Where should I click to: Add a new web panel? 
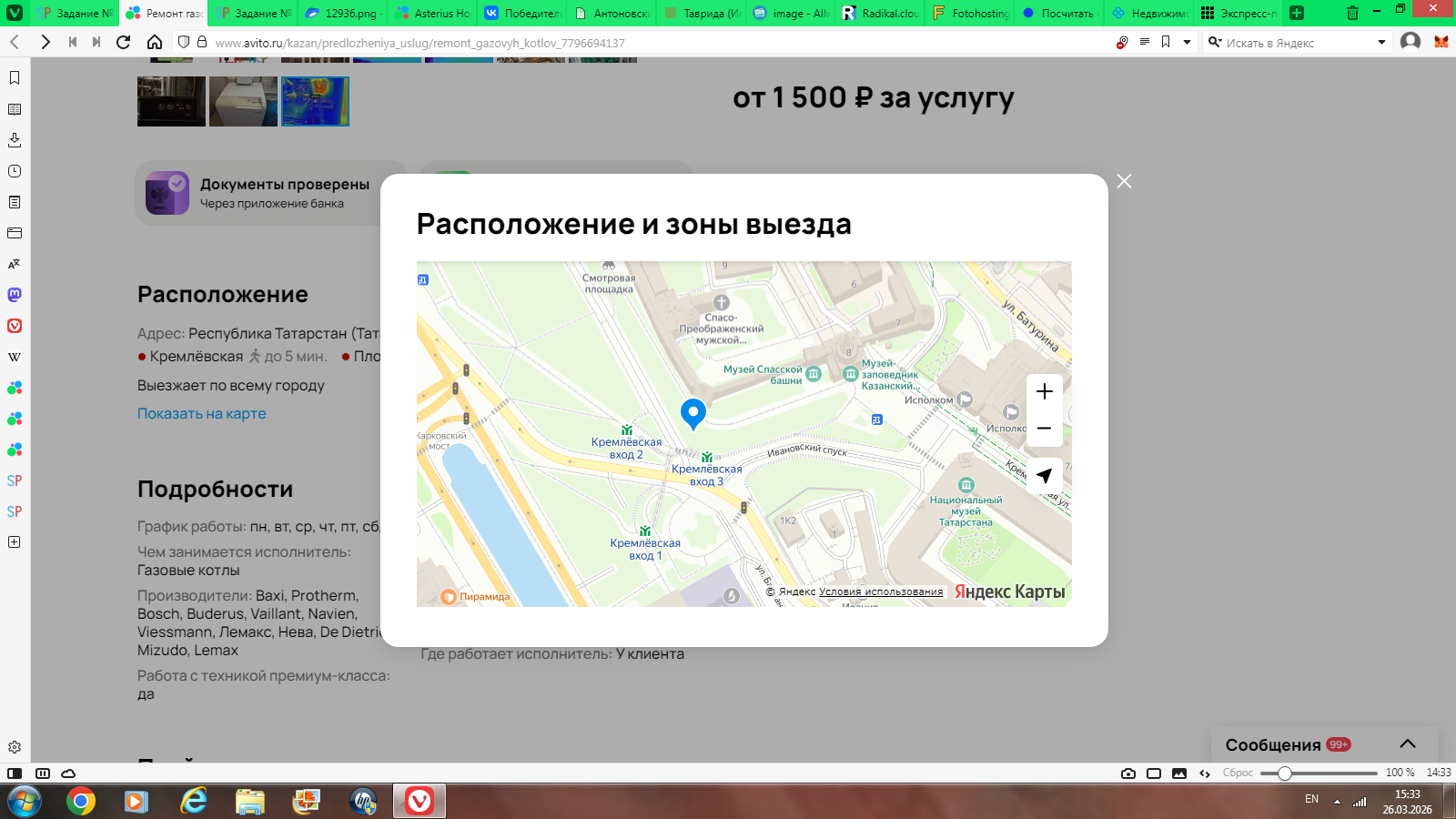pyautogui.click(x=15, y=542)
